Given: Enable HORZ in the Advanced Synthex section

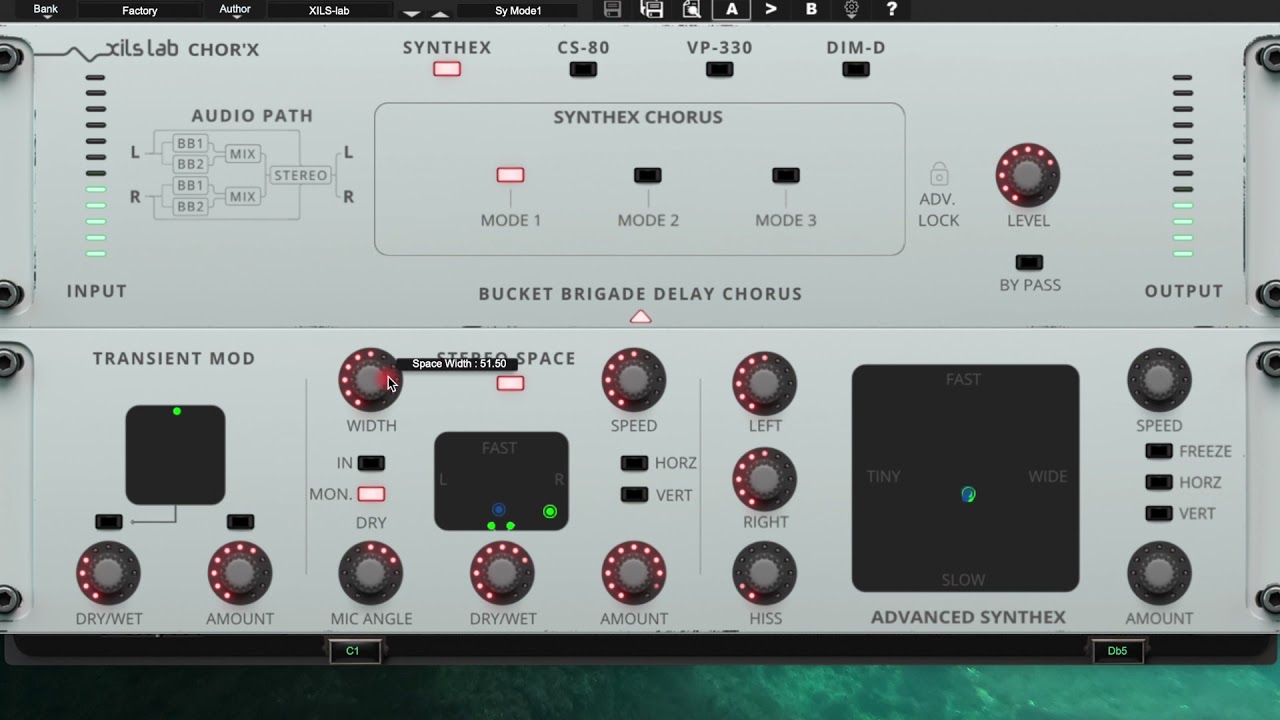Looking at the screenshot, I should coord(1159,482).
